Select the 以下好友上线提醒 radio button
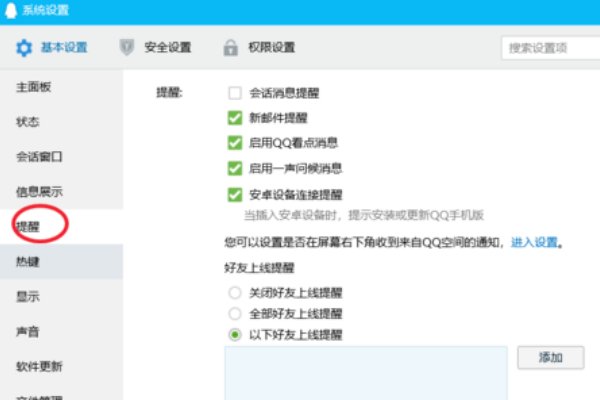The image size is (600, 400). point(235,335)
